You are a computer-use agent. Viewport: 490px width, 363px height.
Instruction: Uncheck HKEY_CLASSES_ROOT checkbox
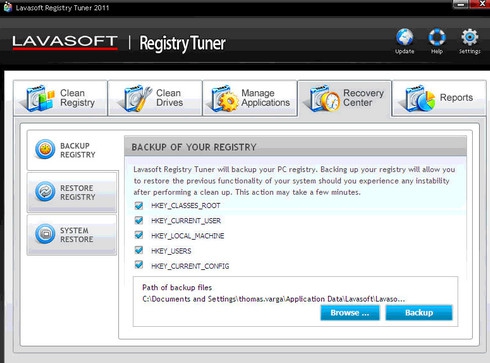(x=139, y=205)
